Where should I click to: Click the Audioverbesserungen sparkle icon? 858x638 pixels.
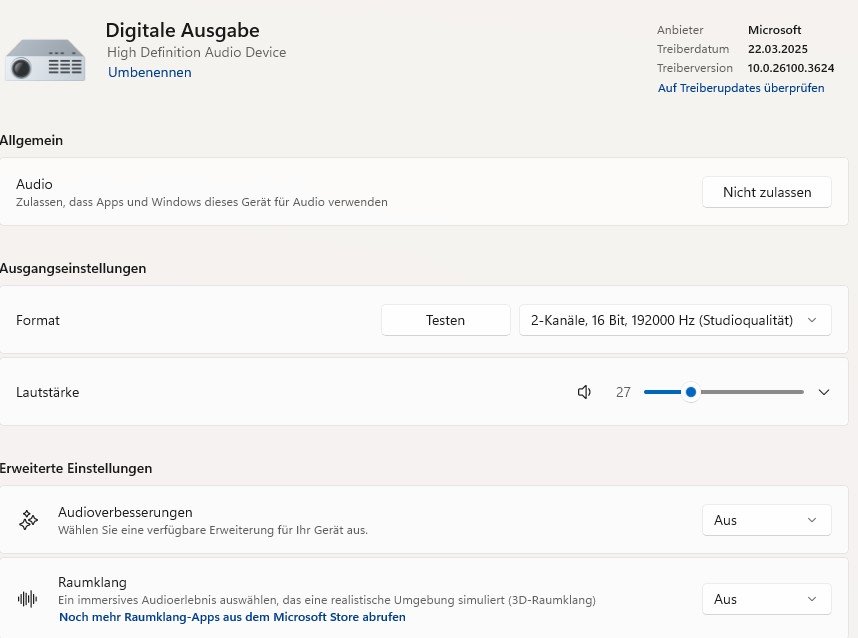coord(28,520)
